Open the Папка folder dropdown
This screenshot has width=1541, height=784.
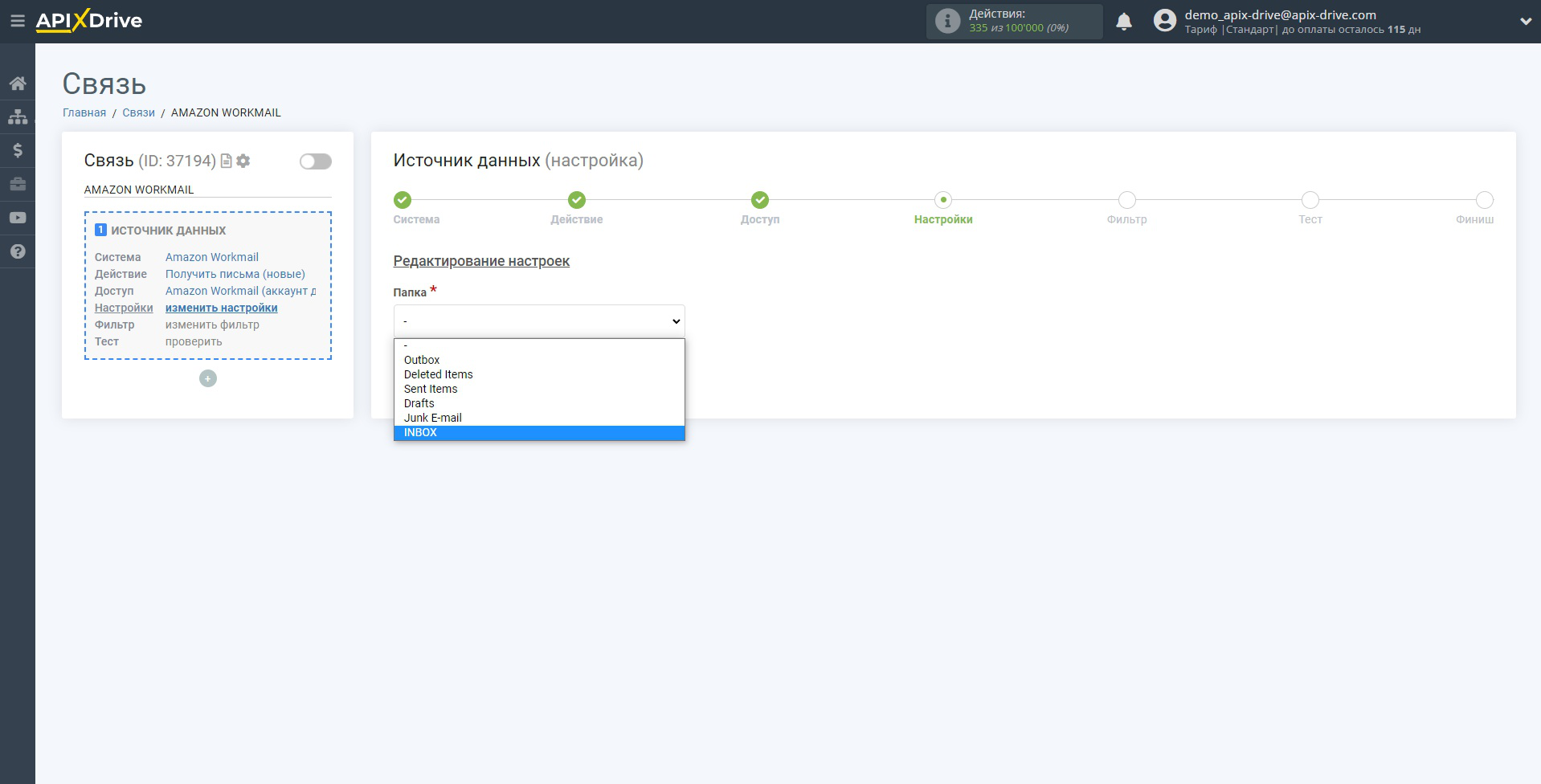tap(539, 321)
